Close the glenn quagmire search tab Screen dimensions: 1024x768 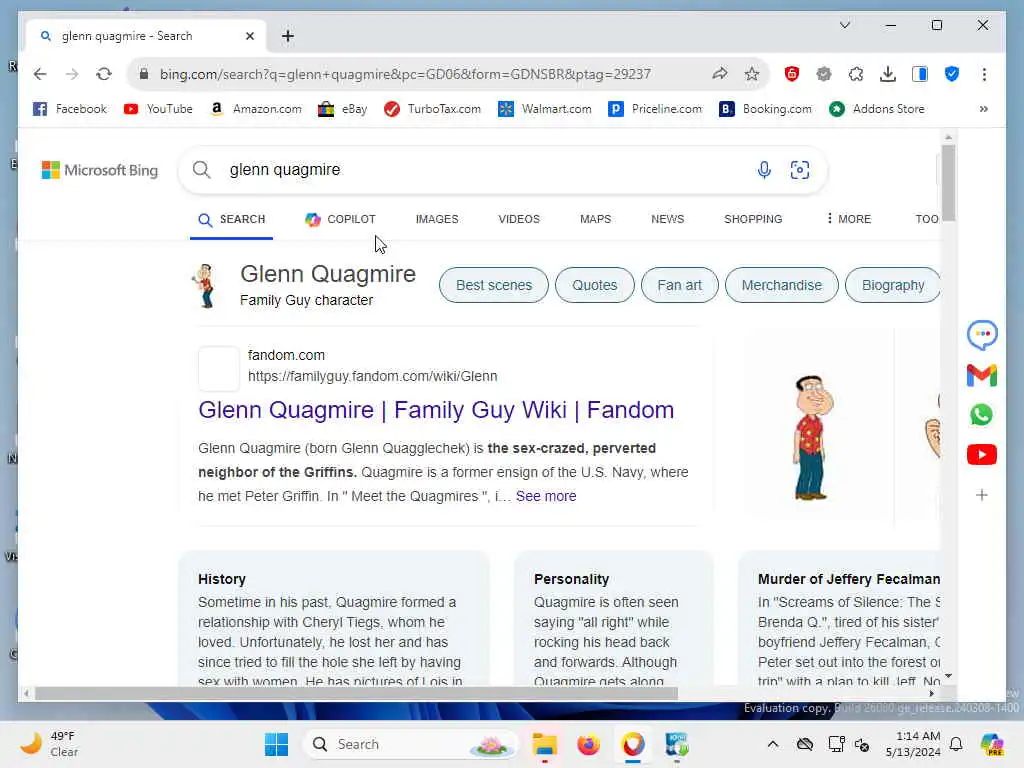click(249, 36)
